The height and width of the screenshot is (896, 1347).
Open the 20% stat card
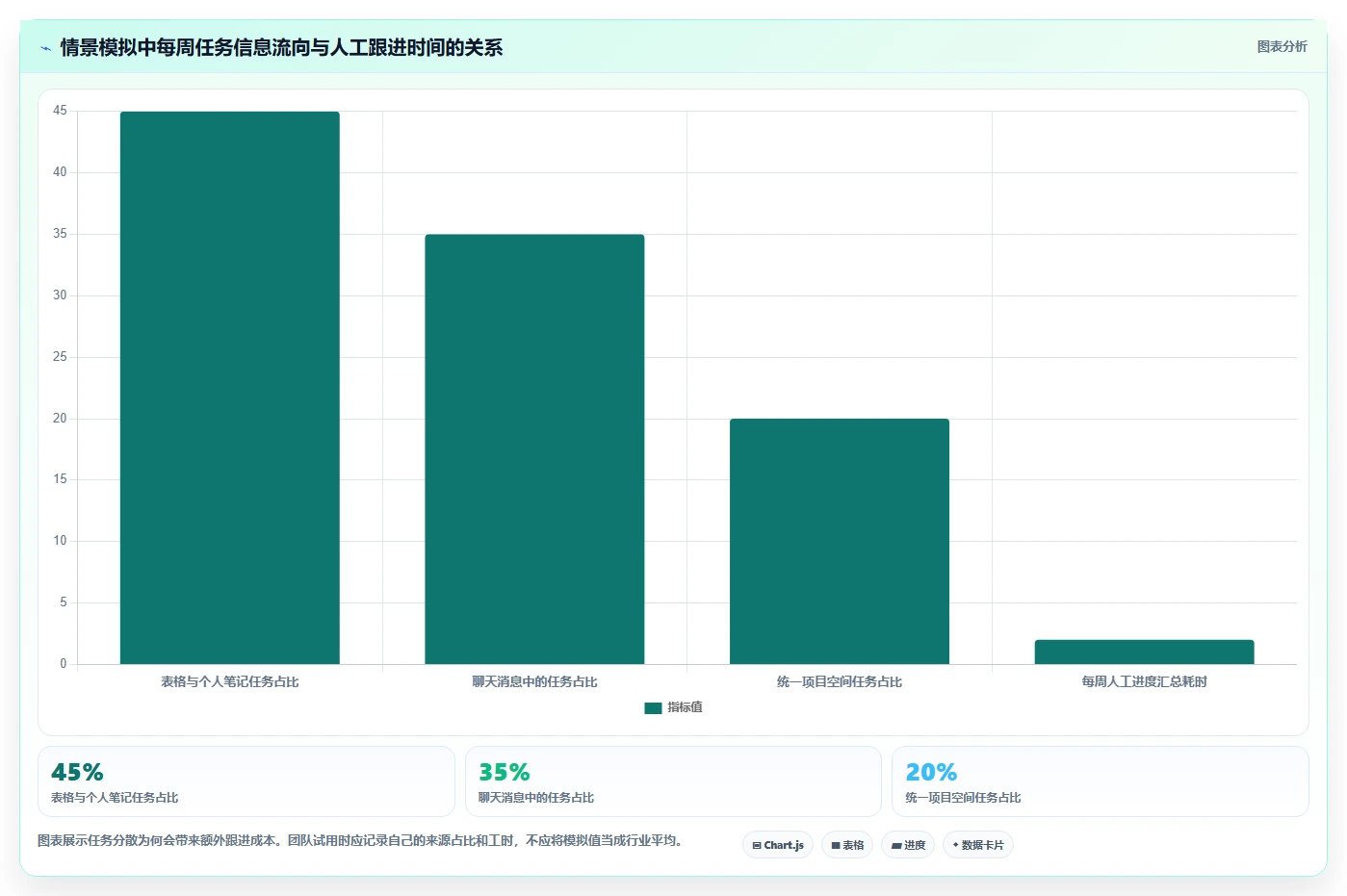point(1101,781)
